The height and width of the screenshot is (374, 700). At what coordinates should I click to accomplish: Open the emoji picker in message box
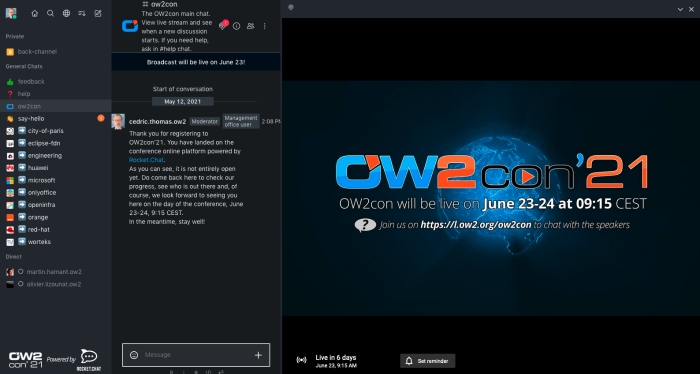134,355
